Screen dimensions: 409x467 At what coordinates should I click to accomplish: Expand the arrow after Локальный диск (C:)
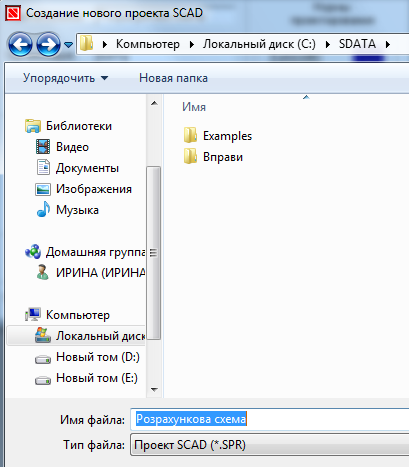[327, 44]
